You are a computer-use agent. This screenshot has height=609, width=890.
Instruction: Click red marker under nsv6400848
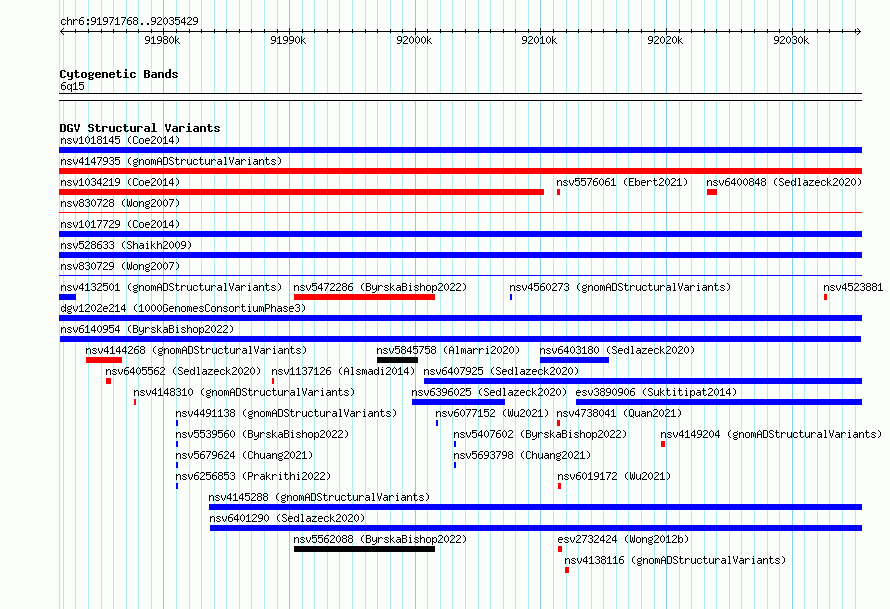pyautogui.click(x=712, y=192)
